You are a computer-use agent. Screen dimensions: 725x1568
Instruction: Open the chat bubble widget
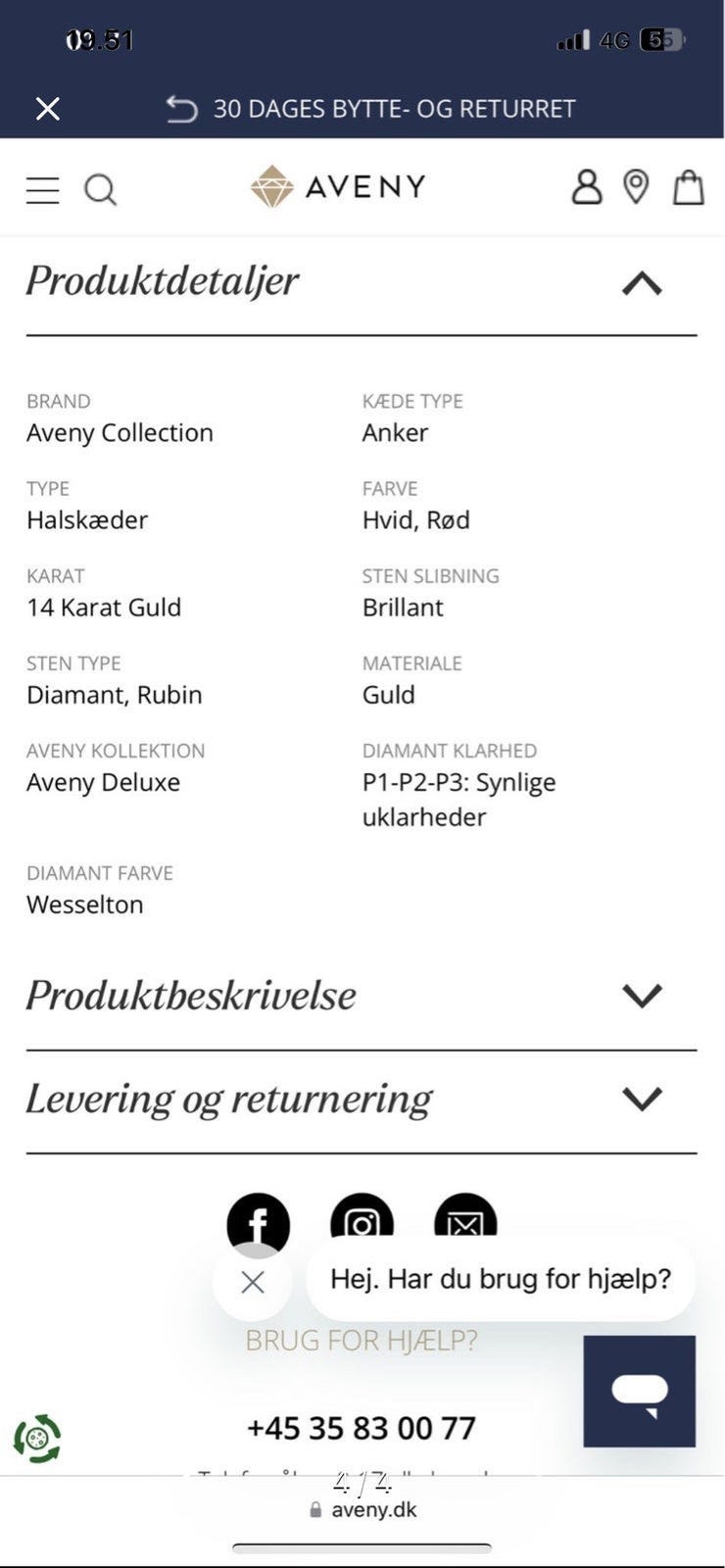pos(639,1391)
